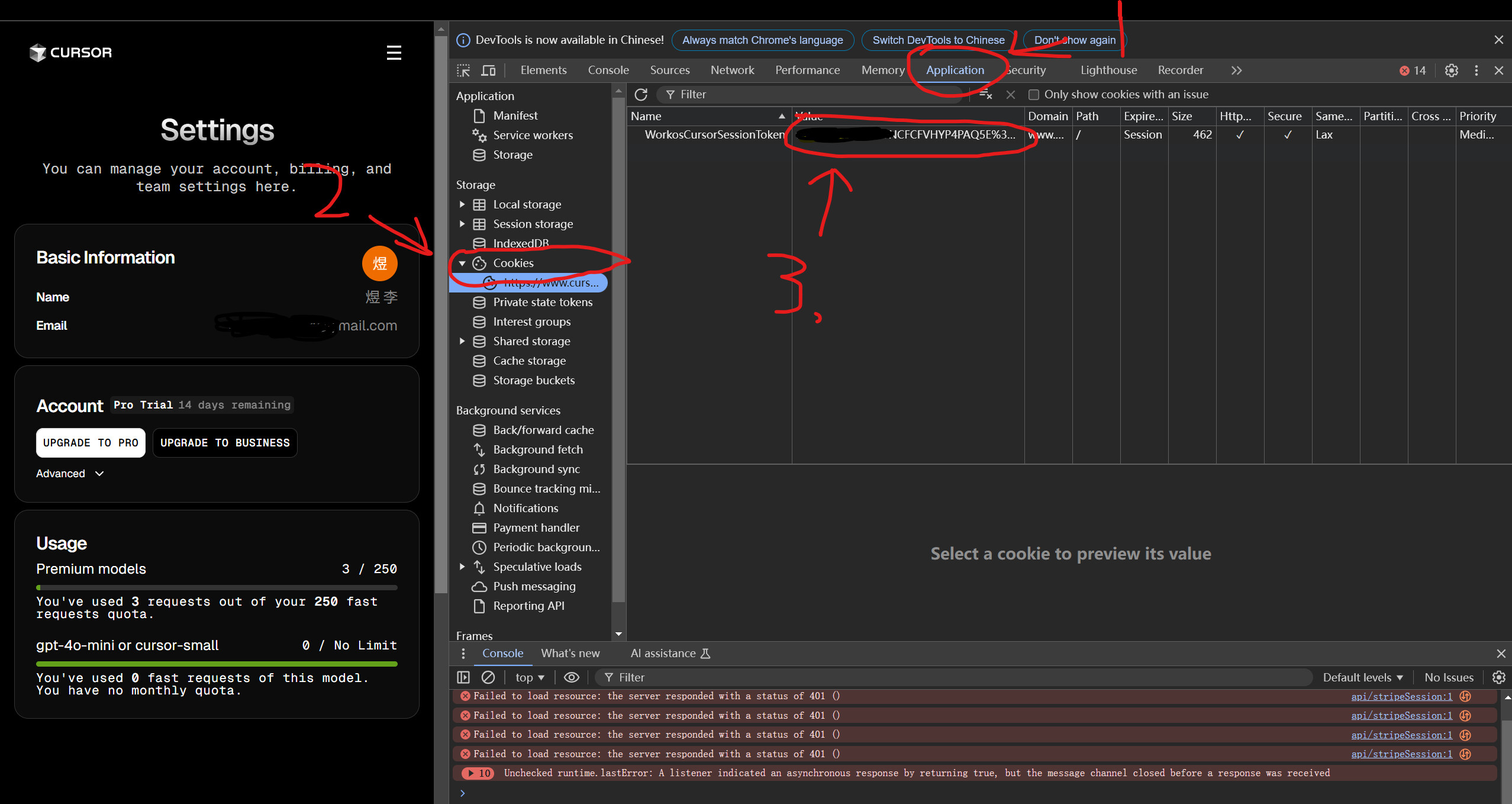Toggle the console sidebar icon
Image resolution: width=1512 pixels, height=804 pixels.
point(463,677)
